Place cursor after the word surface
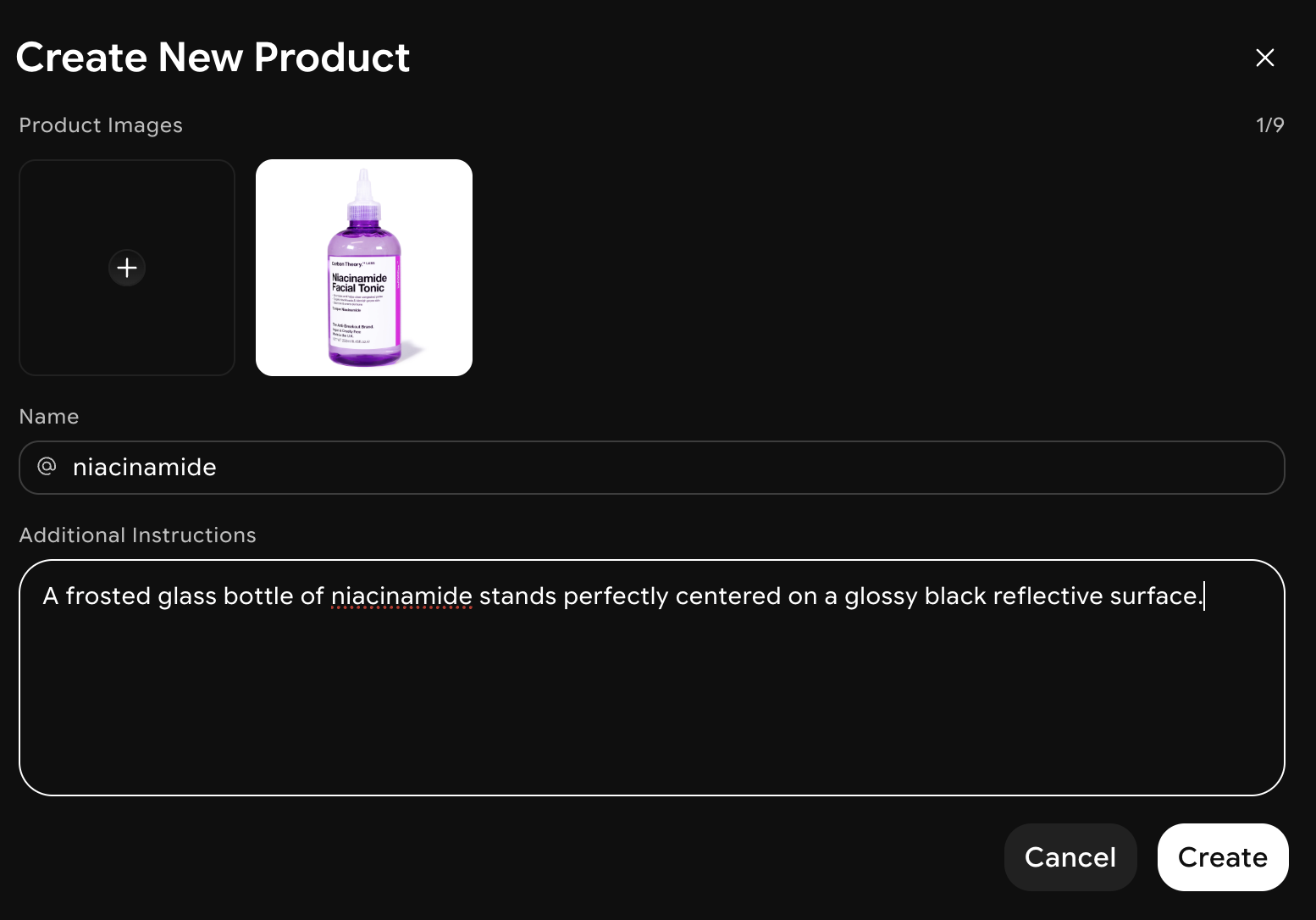 1203,596
